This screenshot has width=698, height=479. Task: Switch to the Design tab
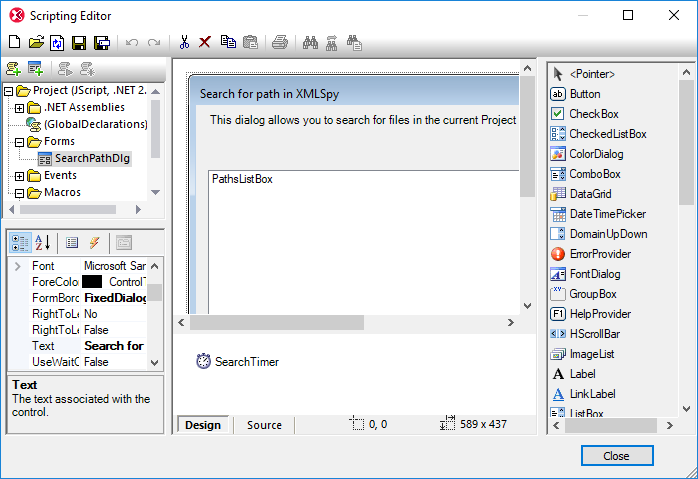point(203,425)
